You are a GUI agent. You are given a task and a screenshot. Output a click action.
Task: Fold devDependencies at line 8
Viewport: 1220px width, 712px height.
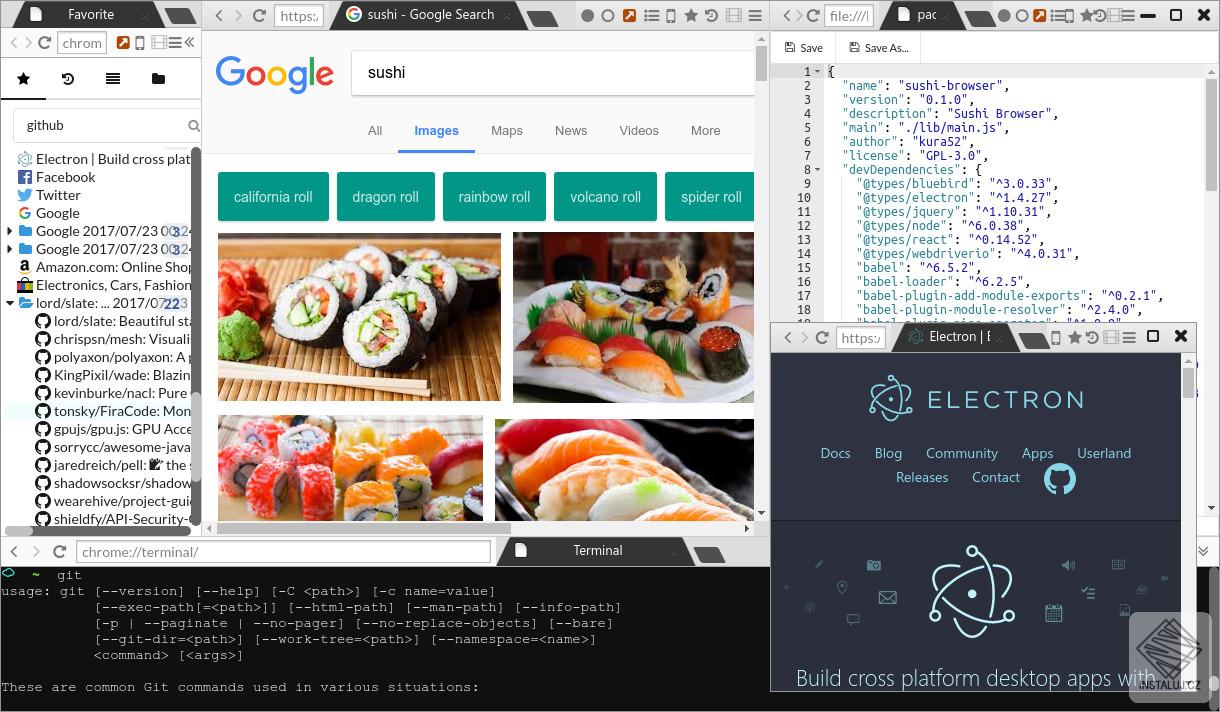point(818,170)
